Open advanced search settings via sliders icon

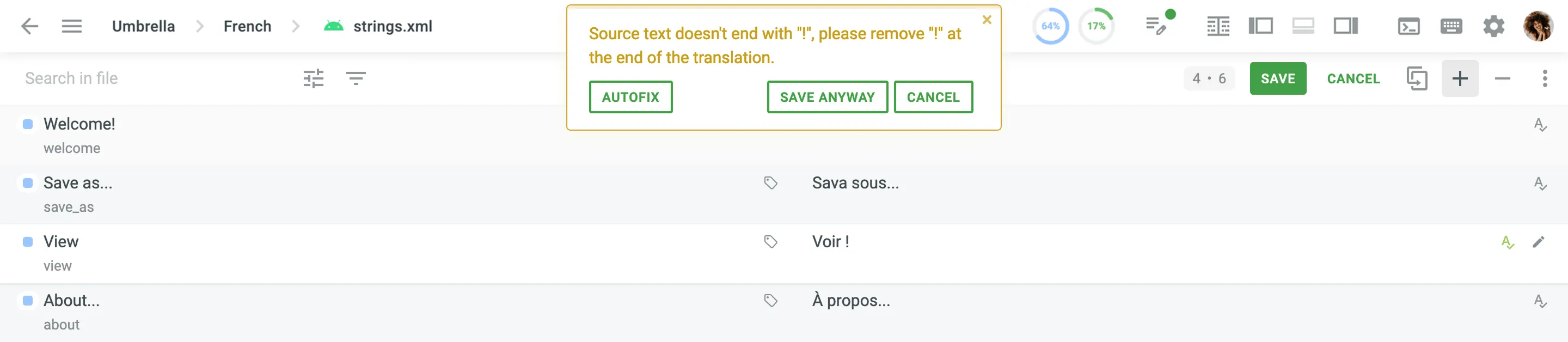point(315,78)
